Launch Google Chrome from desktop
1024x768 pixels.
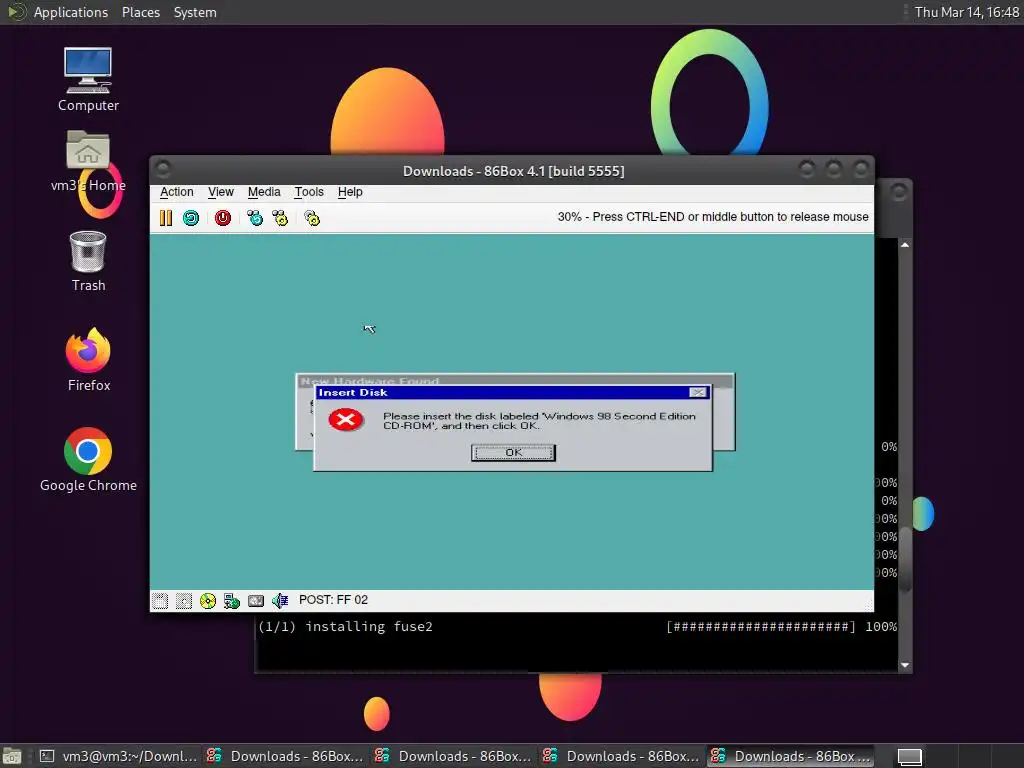coord(88,460)
